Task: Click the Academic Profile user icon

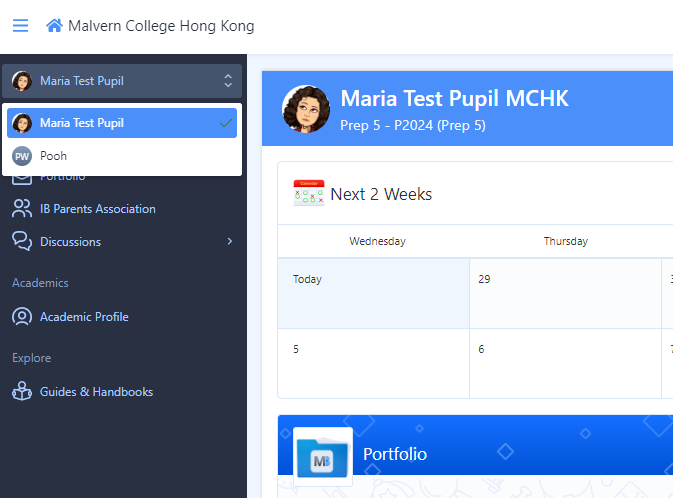Action: point(22,317)
